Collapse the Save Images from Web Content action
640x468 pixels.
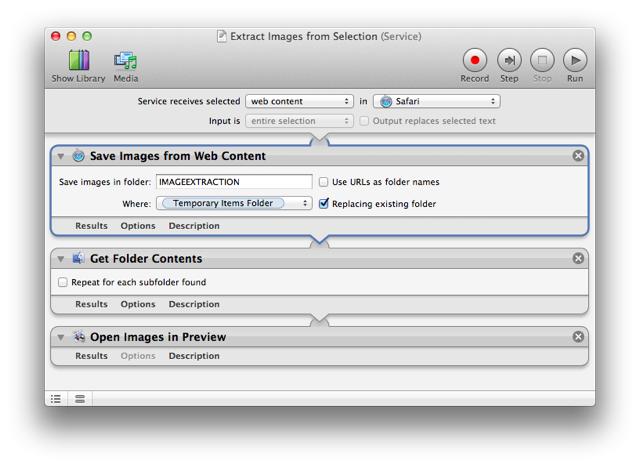coord(61,156)
